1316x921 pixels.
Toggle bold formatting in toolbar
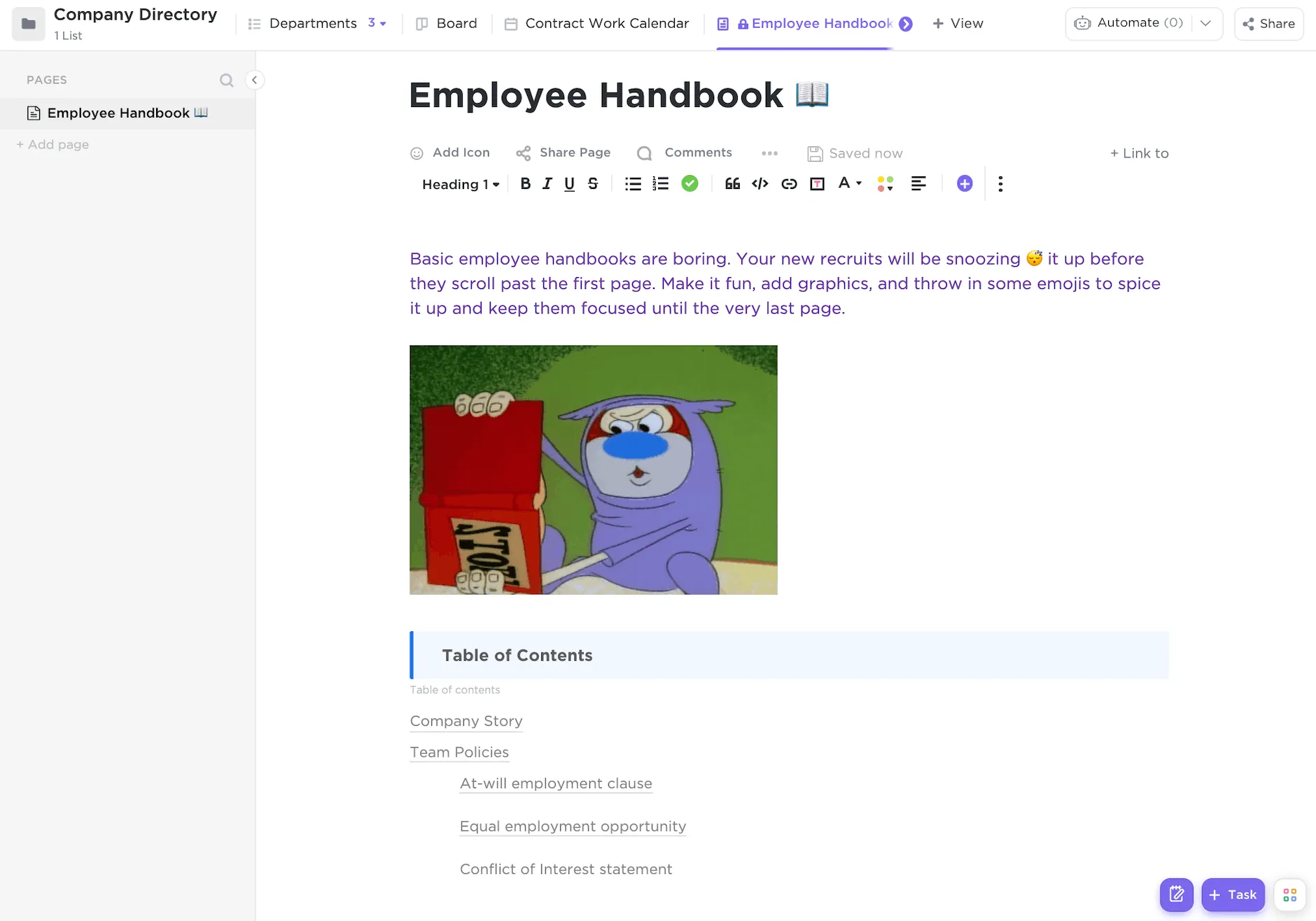coord(525,184)
